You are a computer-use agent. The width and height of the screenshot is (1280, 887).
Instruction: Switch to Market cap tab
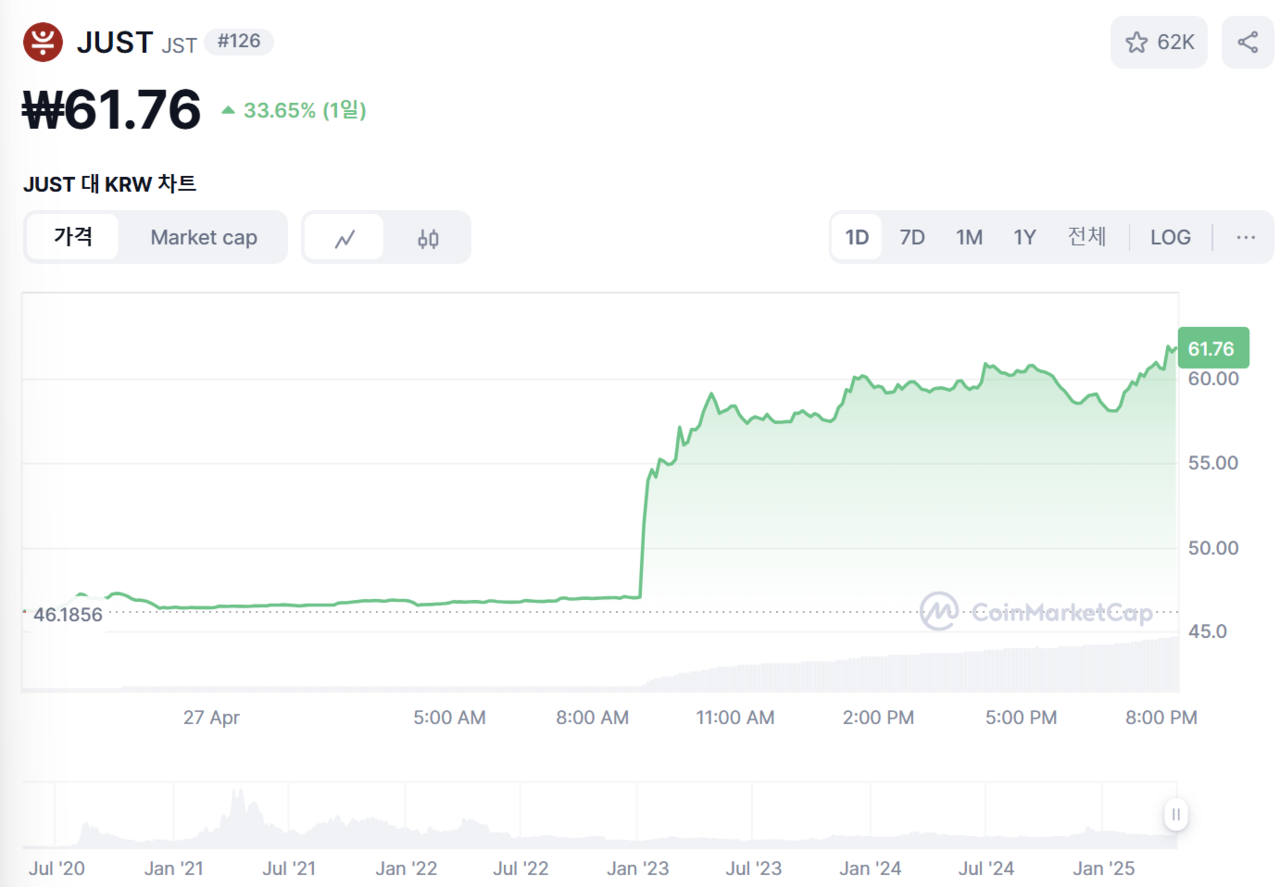[x=203, y=238]
